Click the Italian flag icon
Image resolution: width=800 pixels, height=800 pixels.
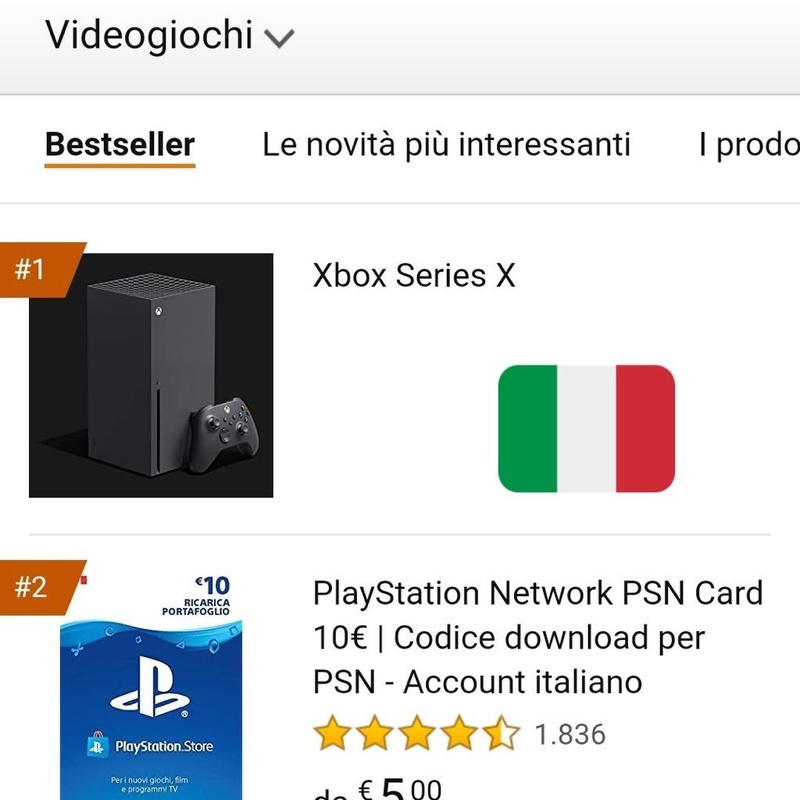586,428
